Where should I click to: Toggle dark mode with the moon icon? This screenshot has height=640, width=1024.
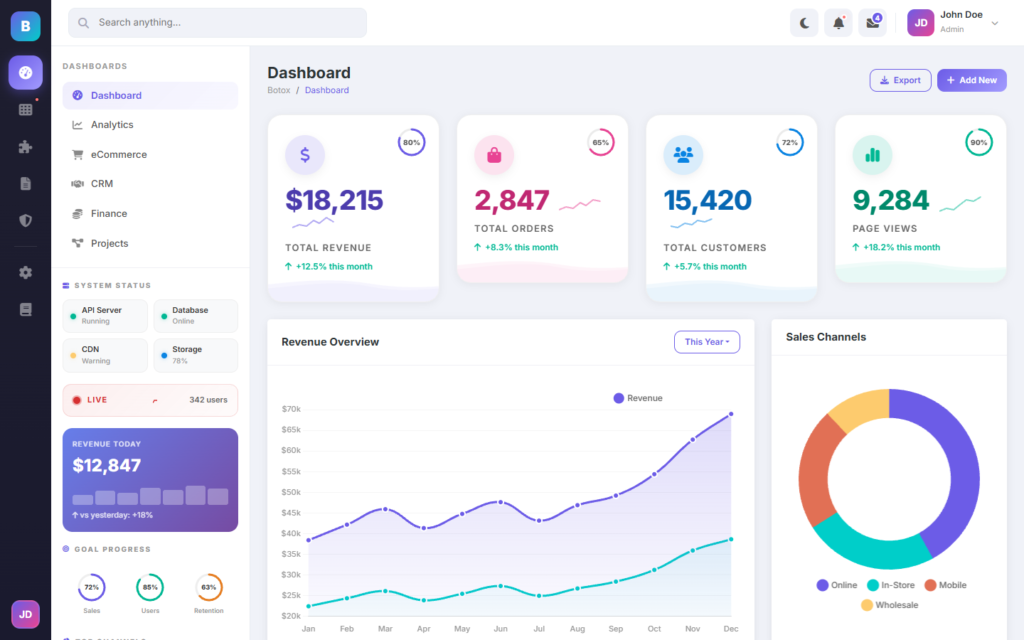[x=804, y=23]
